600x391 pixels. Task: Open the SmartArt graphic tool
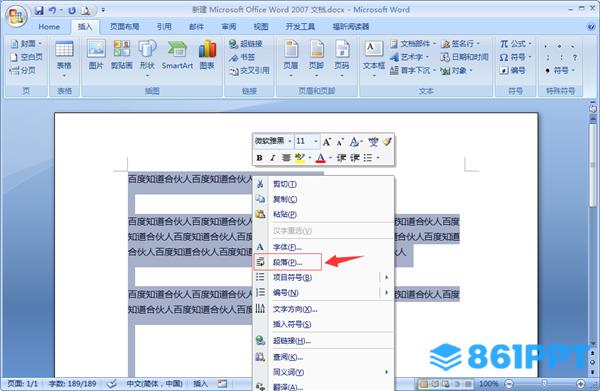click(177, 55)
